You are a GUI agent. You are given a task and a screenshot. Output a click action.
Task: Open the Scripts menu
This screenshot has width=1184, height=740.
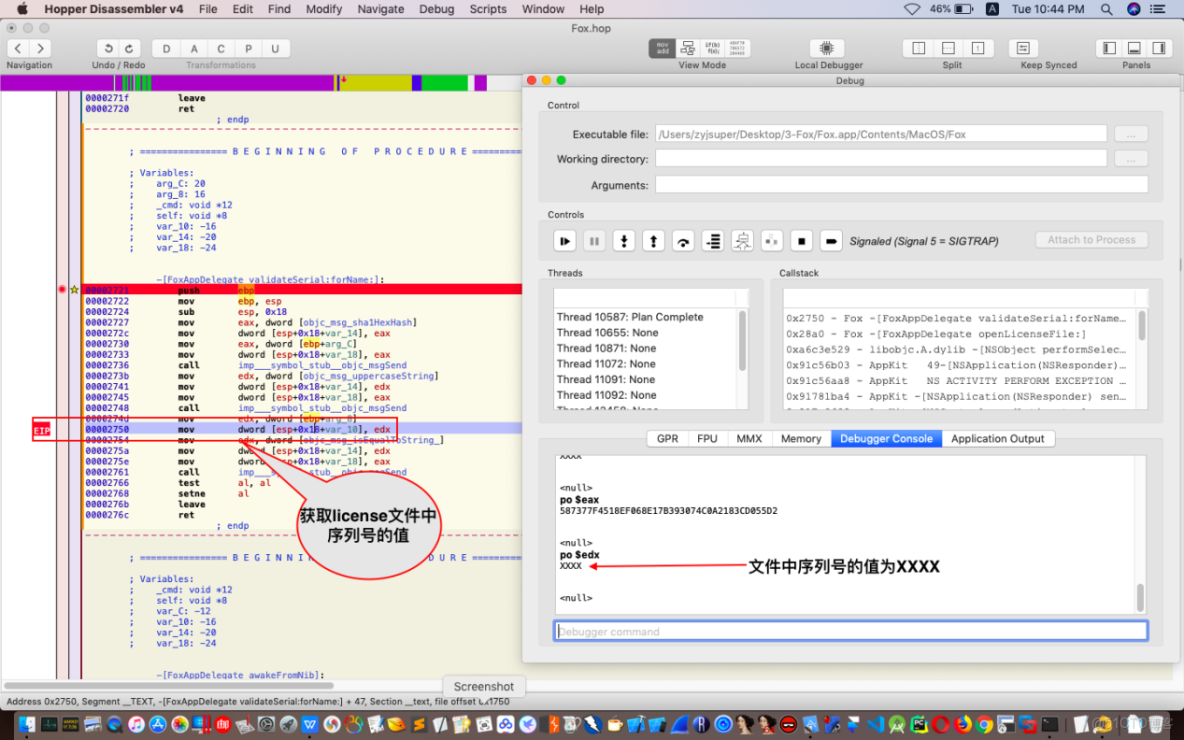click(488, 9)
